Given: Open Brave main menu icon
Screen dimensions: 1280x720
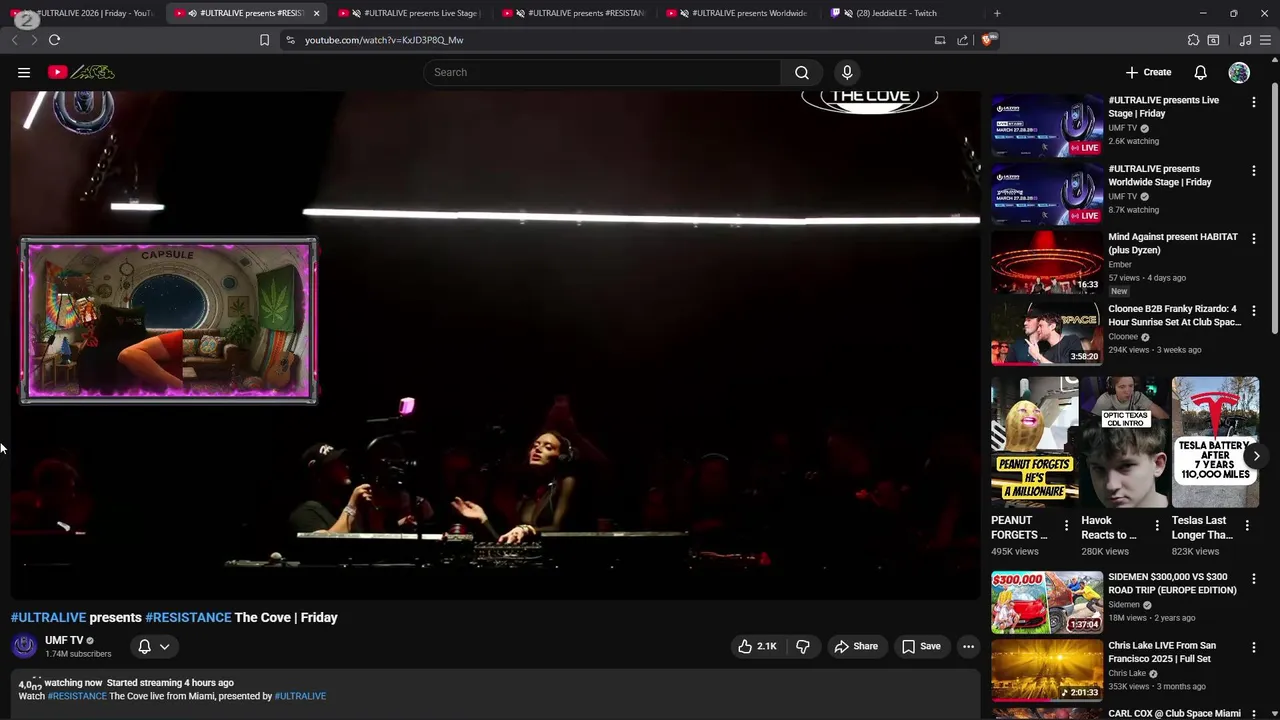Looking at the screenshot, I should point(1266,40).
